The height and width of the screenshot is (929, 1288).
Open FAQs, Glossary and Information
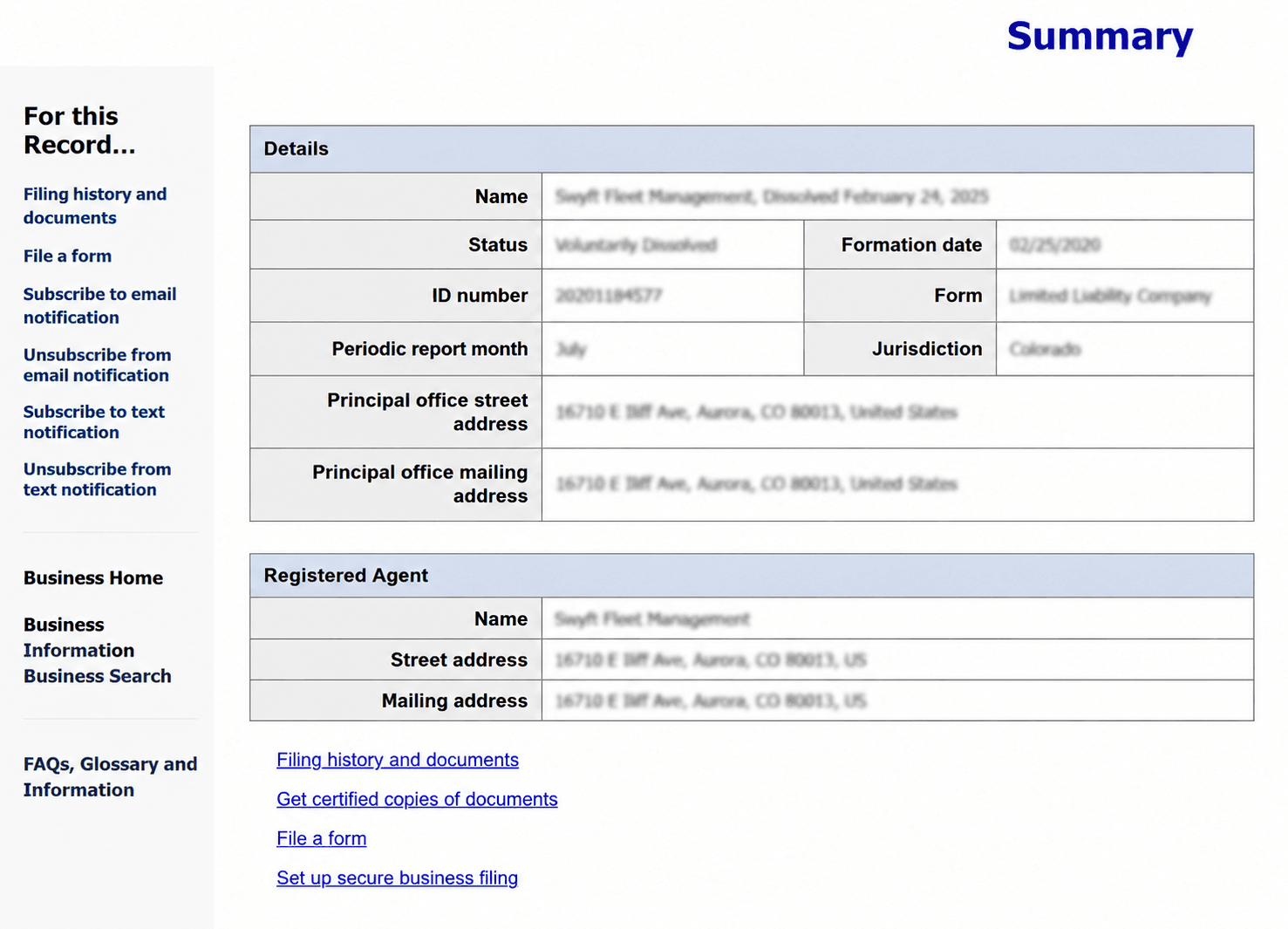110,776
